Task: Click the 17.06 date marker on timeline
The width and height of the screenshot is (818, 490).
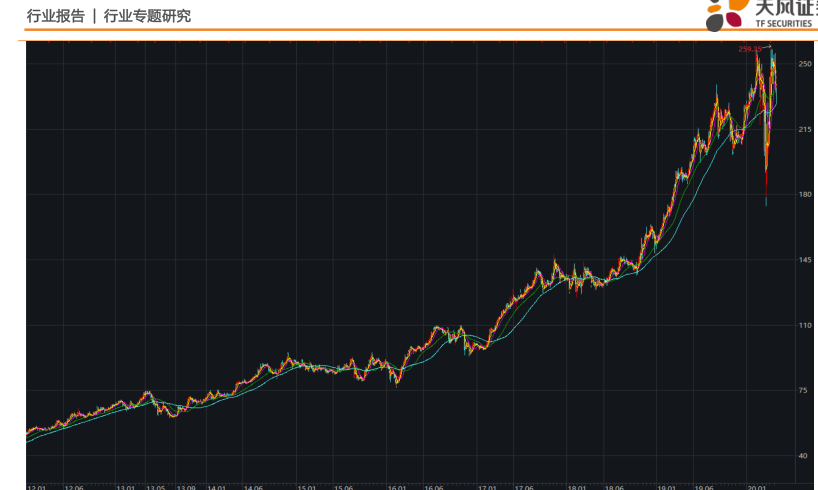Action: click(x=523, y=487)
